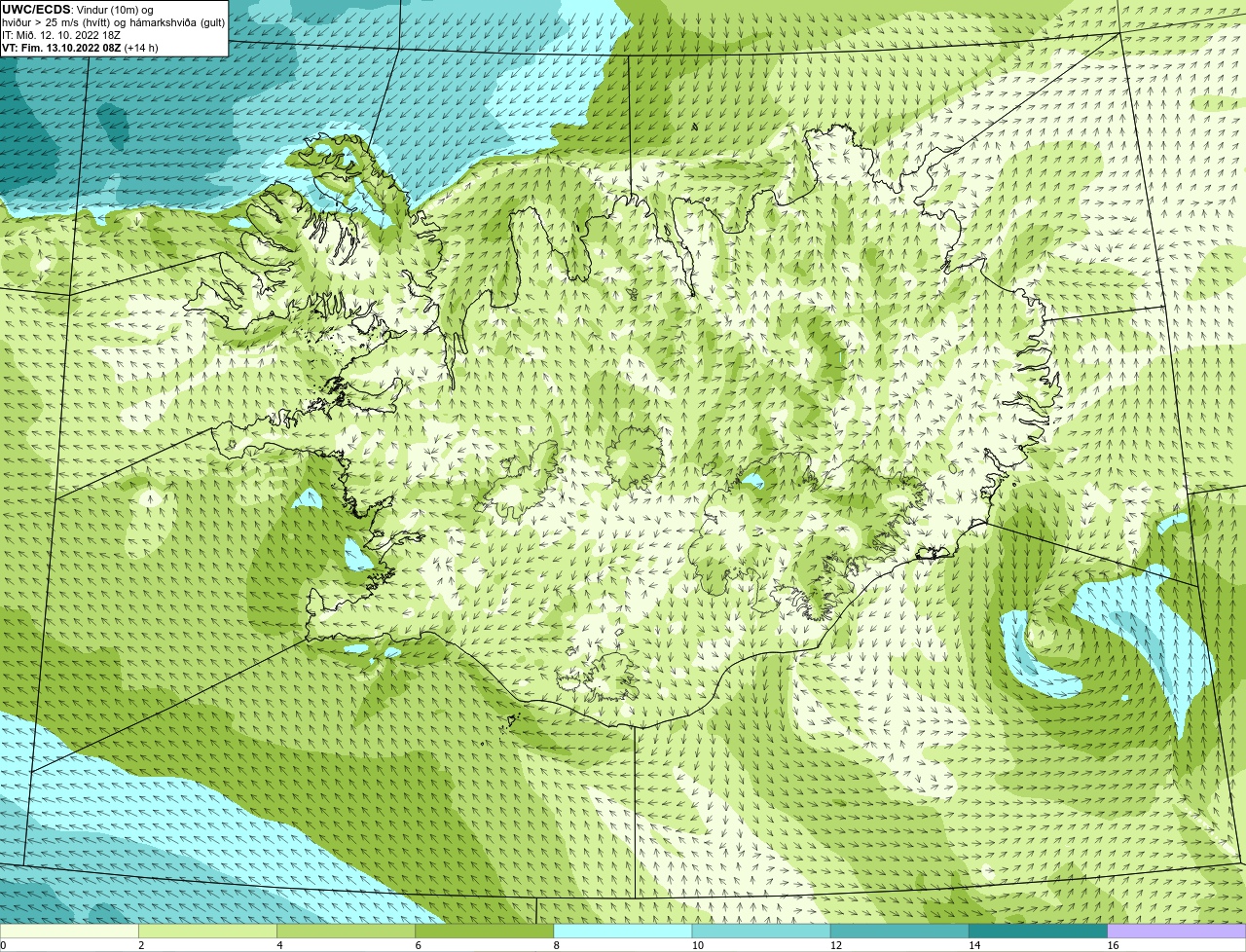Screen dimensions: 1246x952
Task: Click the 'IT: Mið. 12. 10. 2022 18Z' line
Action: pyautogui.click(x=61, y=35)
